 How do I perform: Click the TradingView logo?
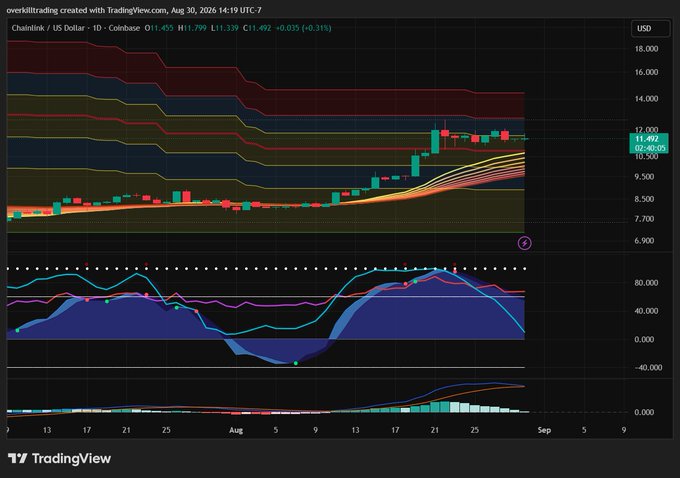pyautogui.click(x=59, y=458)
